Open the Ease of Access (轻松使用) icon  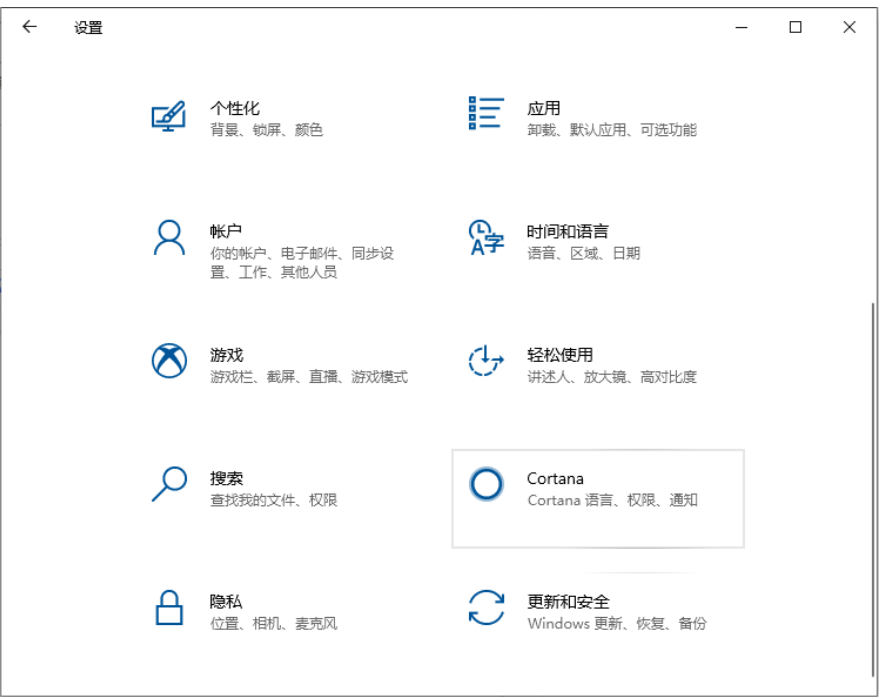tap(485, 361)
